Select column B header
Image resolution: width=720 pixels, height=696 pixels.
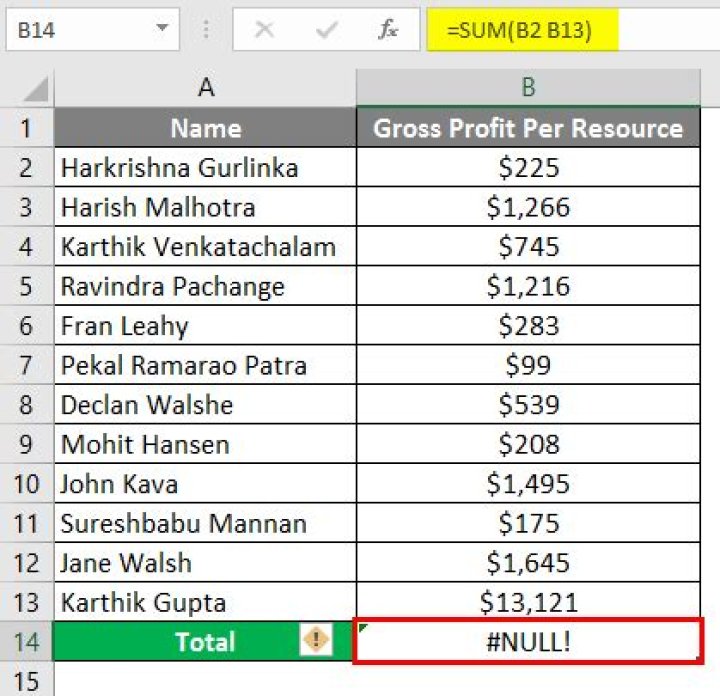click(528, 88)
